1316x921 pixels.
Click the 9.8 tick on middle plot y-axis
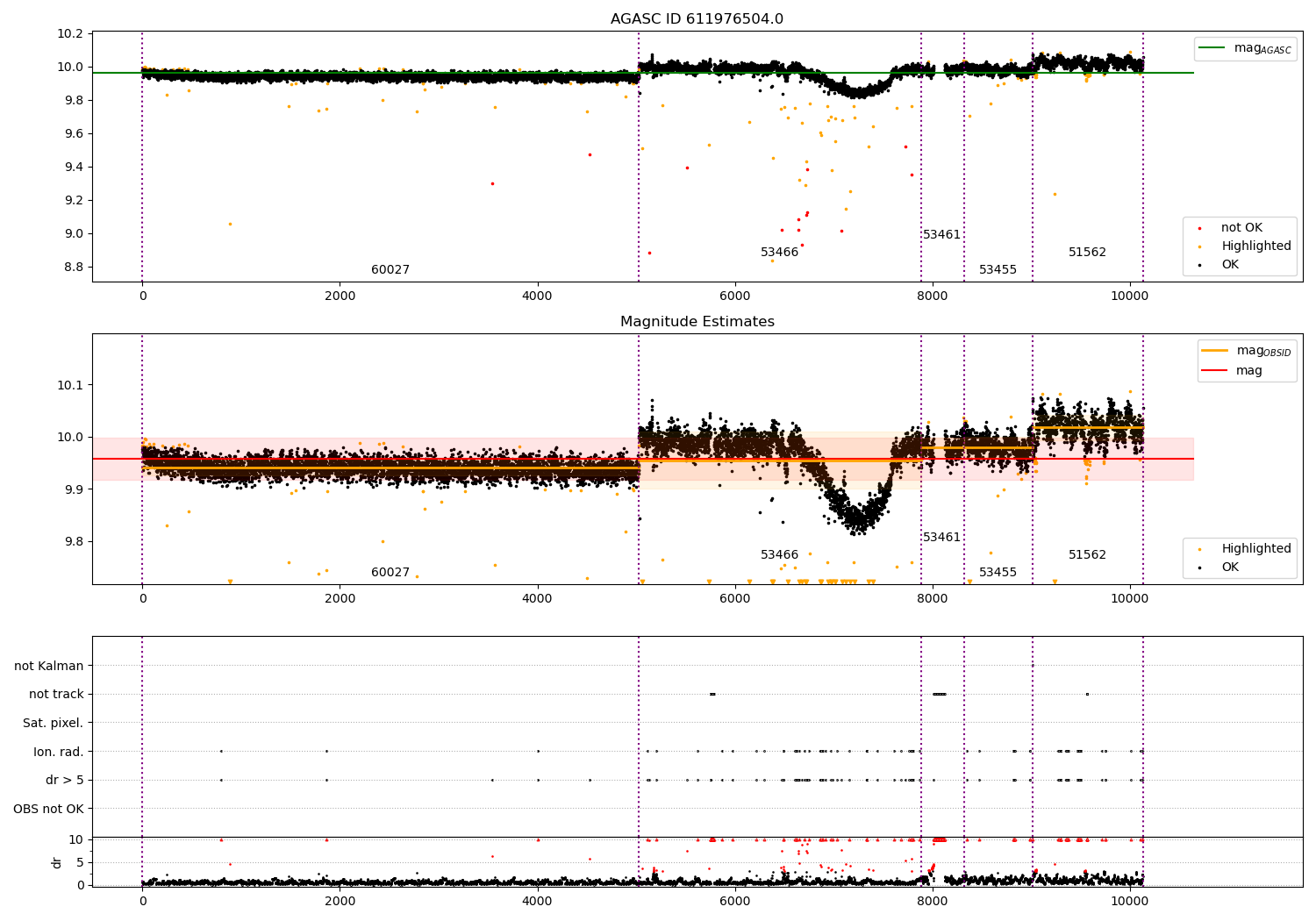pos(74,542)
